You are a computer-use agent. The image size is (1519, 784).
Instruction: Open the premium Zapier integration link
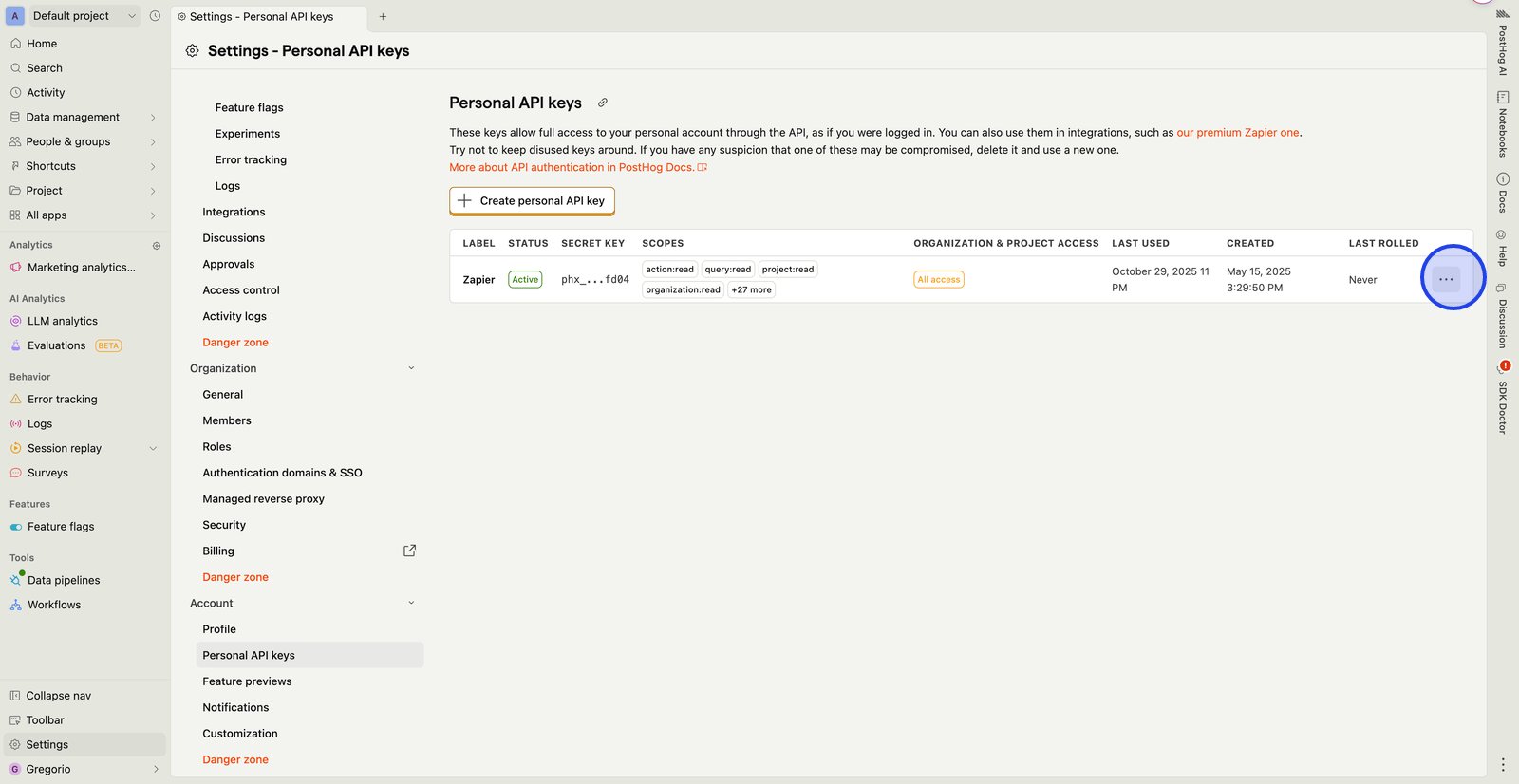(1237, 133)
